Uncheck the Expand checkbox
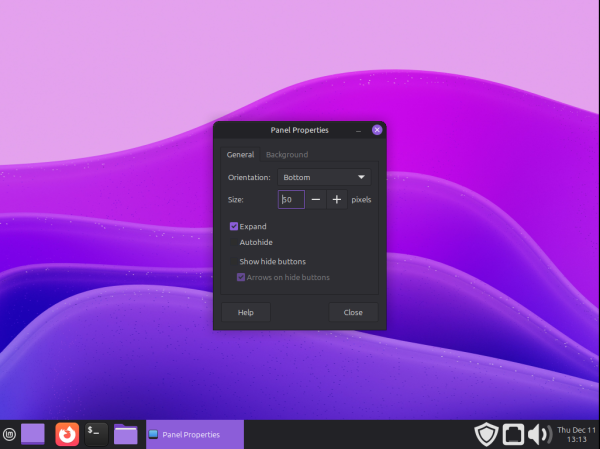 [x=234, y=226]
